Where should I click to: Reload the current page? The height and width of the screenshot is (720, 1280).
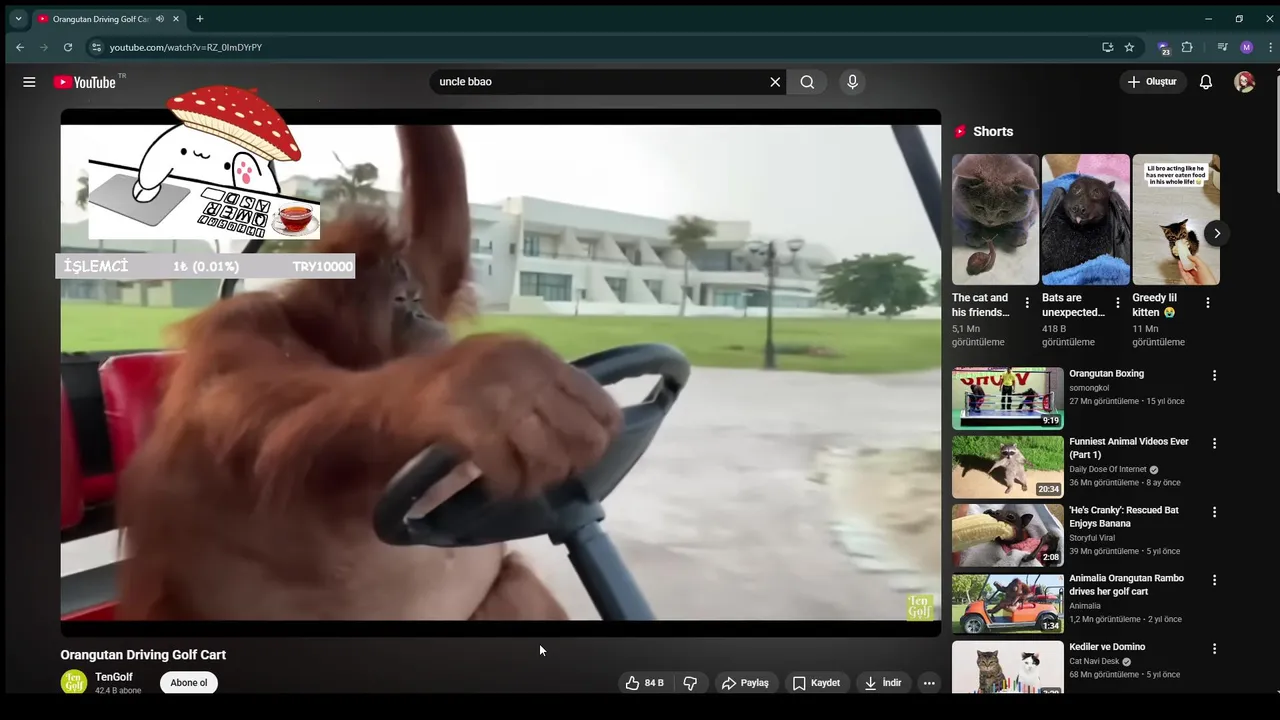pos(68,47)
